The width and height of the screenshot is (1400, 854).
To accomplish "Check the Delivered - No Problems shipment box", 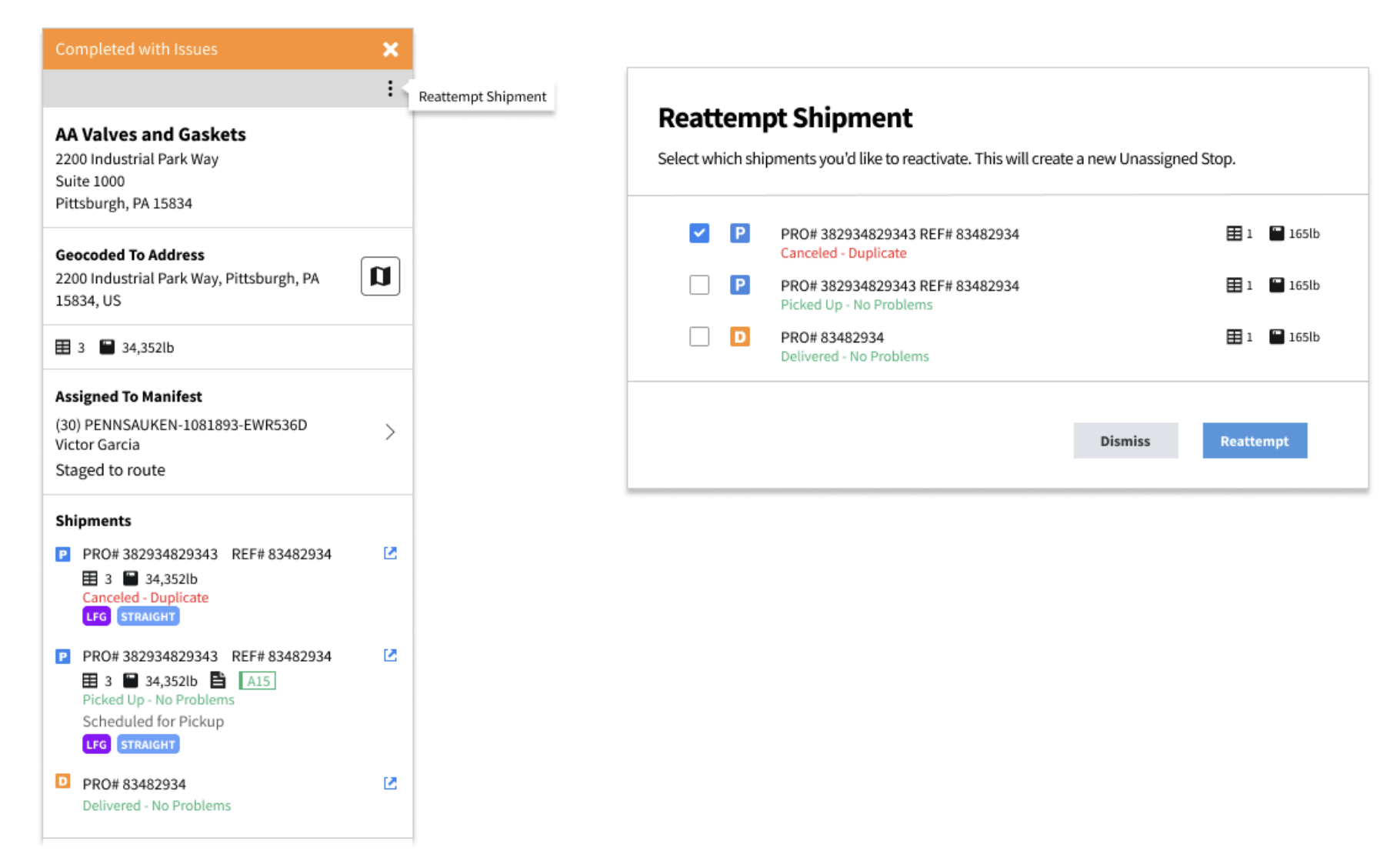I will point(699,336).
